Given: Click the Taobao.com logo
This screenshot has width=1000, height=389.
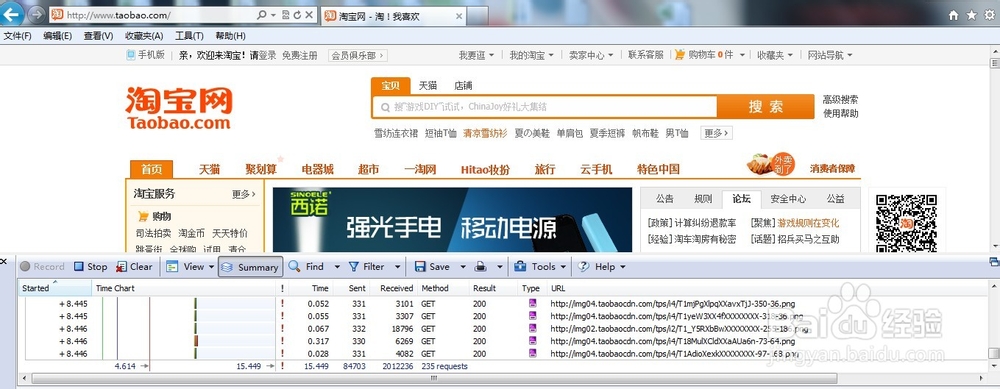Looking at the screenshot, I should 179,107.
